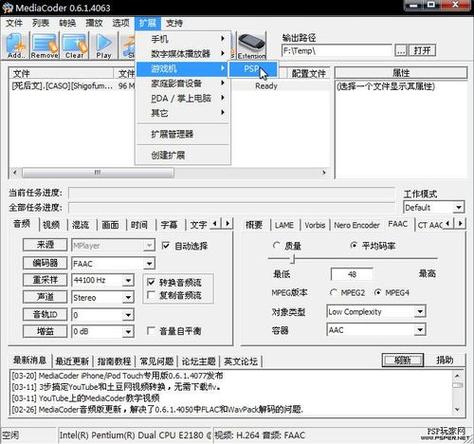The width and height of the screenshot is (474, 444).
Task: Switch to the LAME tab
Action: 284,225
